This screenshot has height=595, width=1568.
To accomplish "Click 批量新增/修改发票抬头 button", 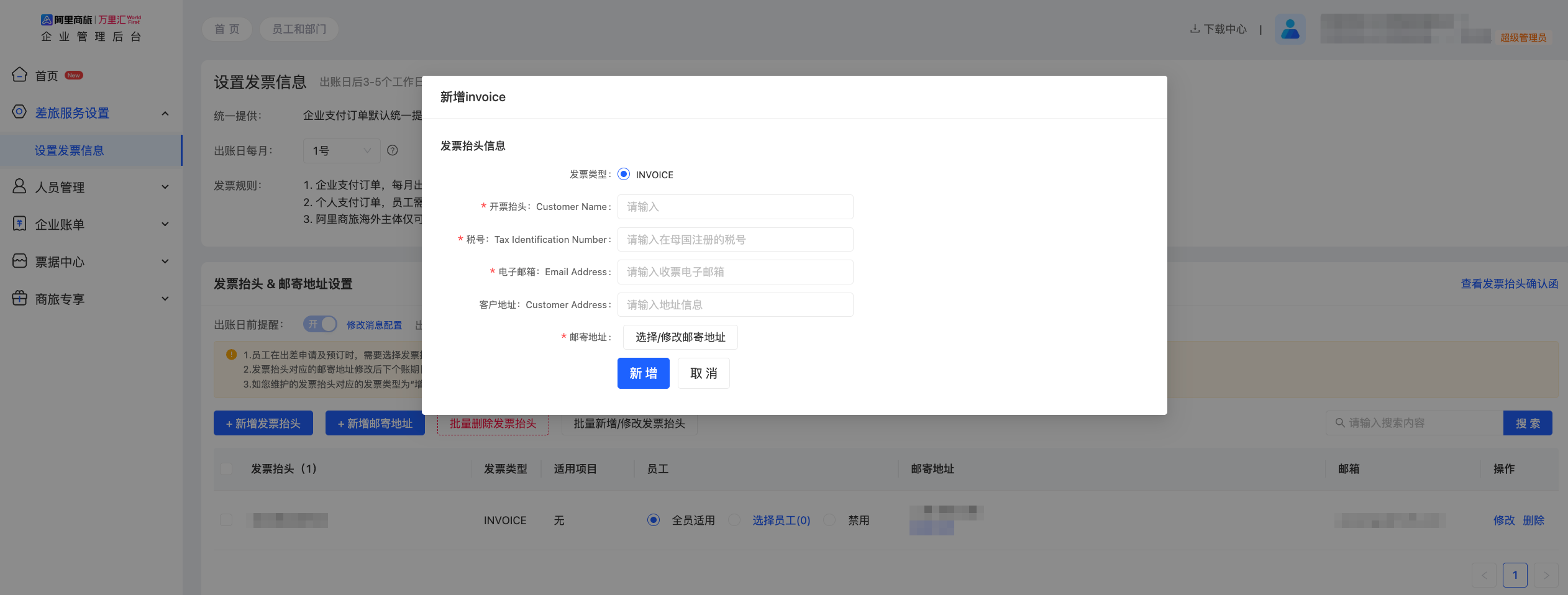I will 629,423.
